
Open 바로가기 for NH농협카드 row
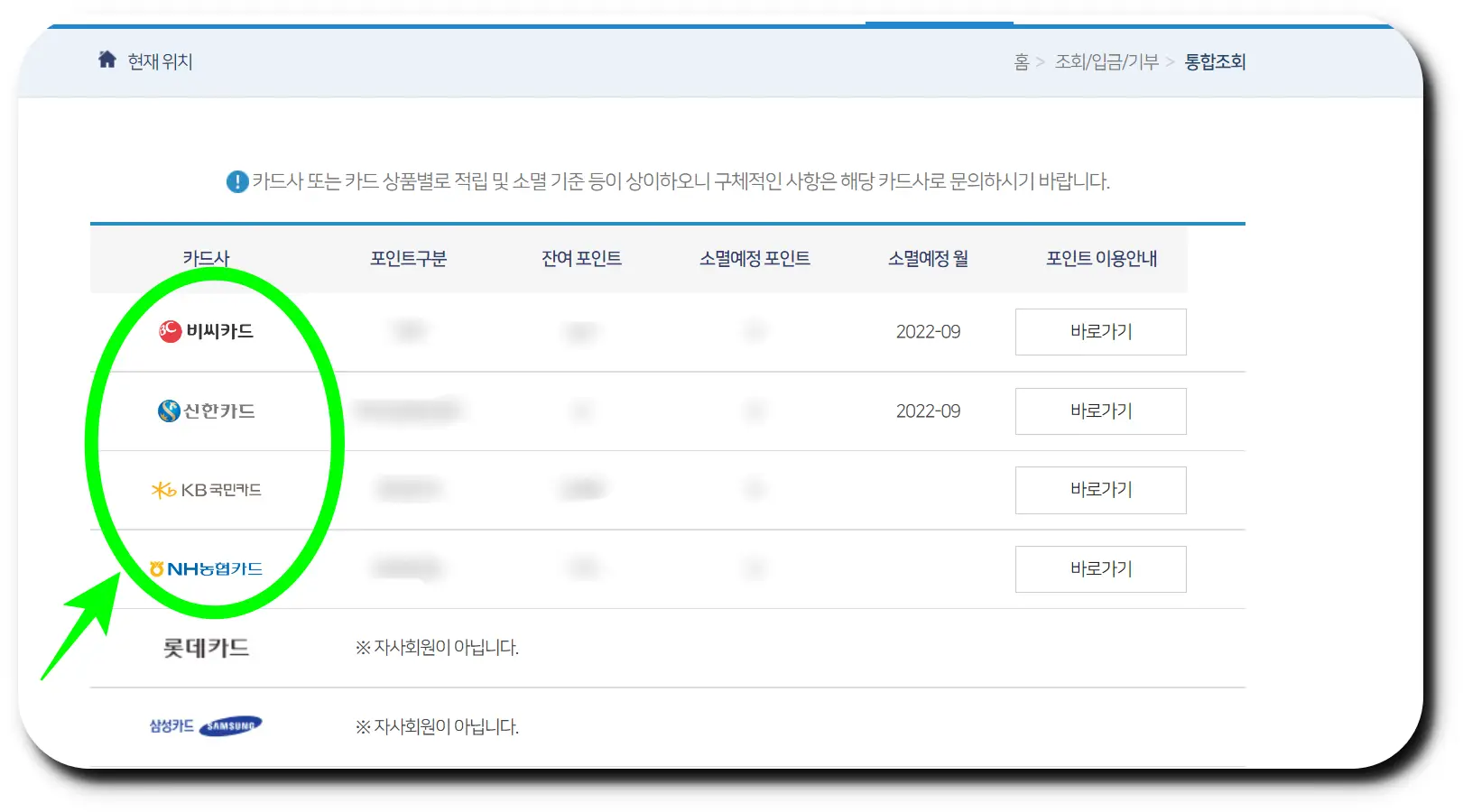pyautogui.click(x=1101, y=569)
